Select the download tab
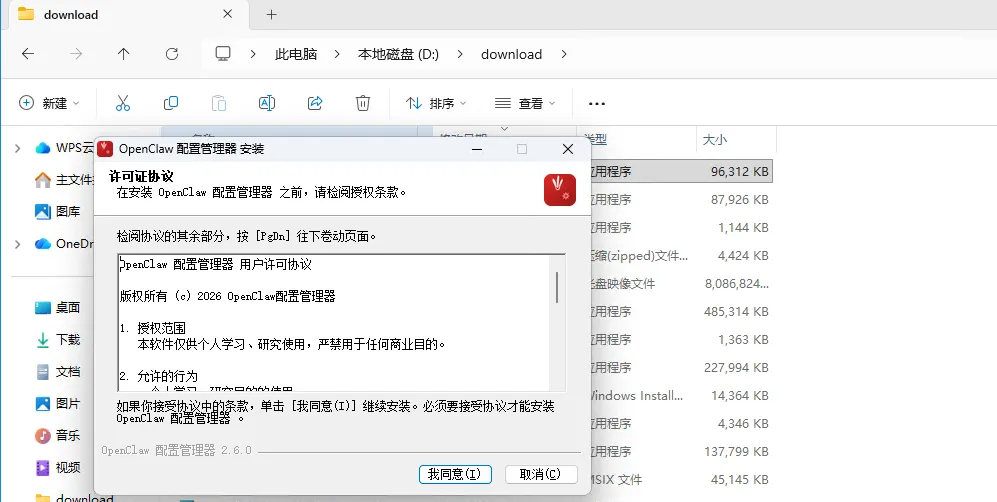Screen dimensions: 997x502 127,14
